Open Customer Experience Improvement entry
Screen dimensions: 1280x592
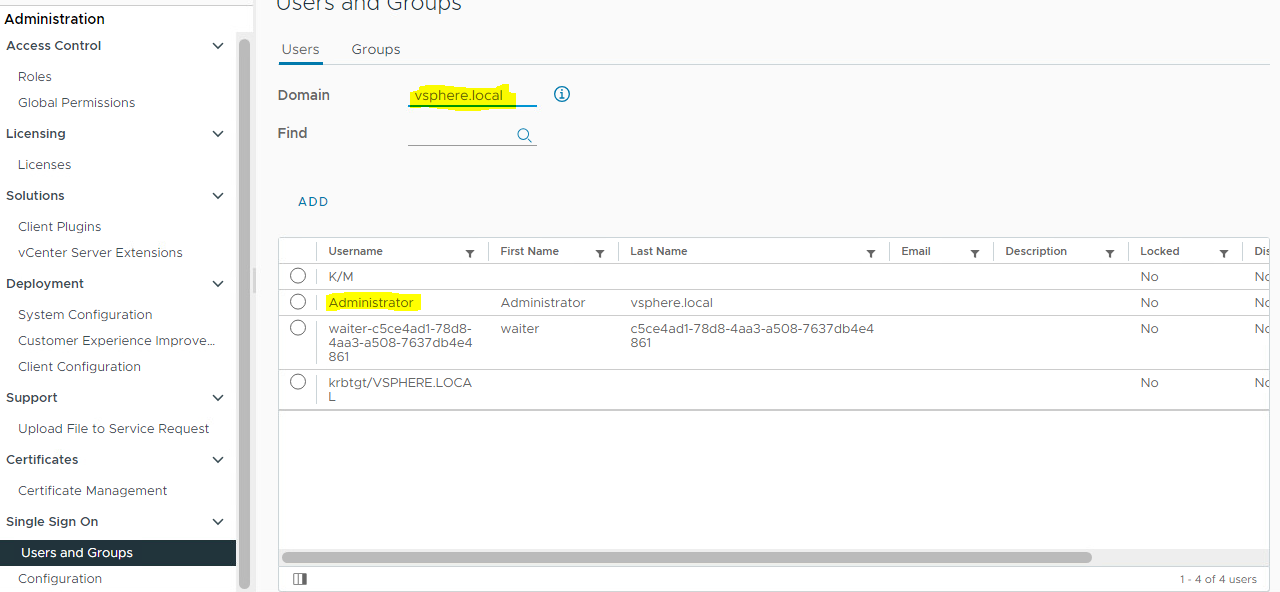(117, 341)
